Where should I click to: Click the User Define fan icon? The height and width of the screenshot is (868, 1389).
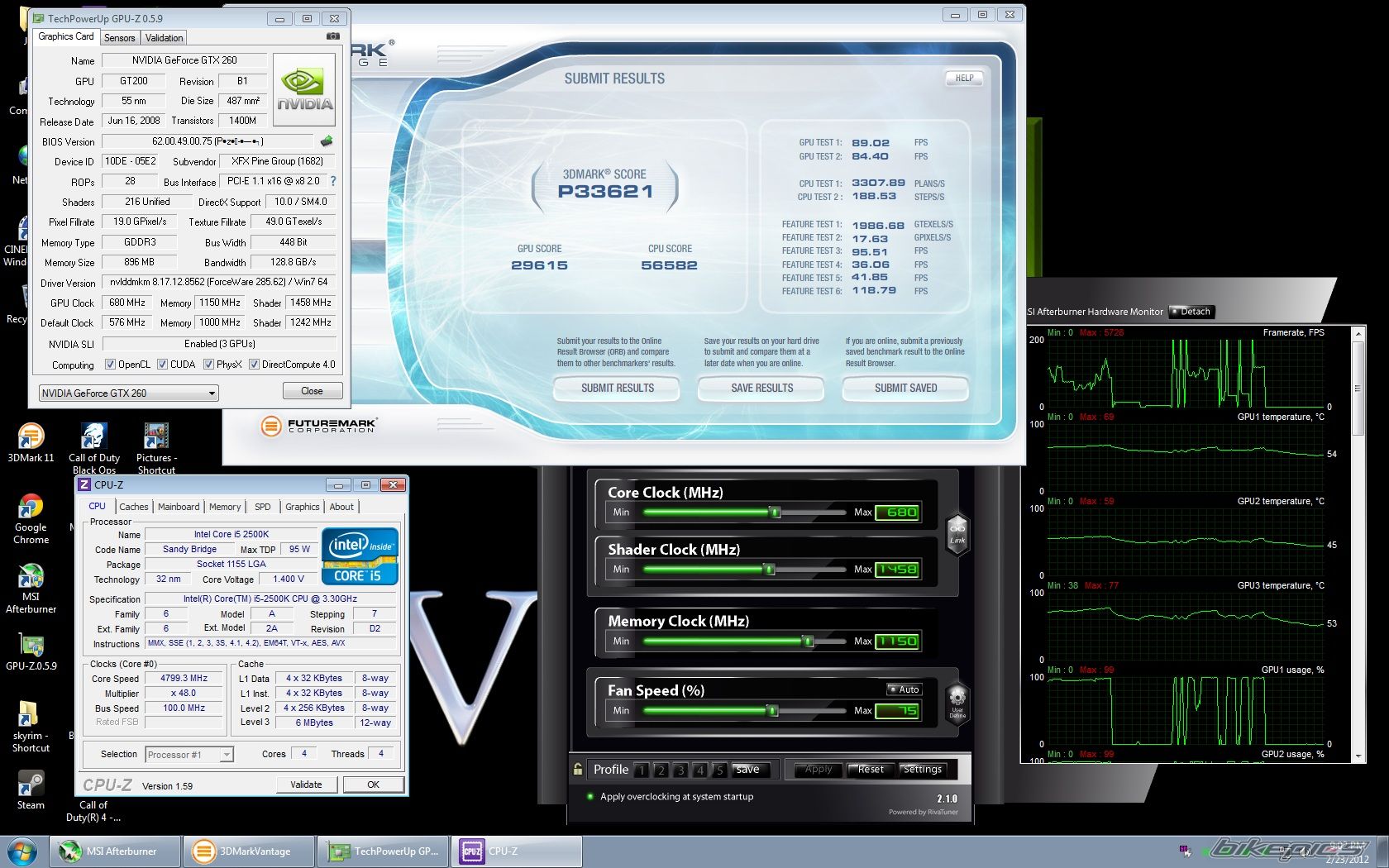(957, 701)
